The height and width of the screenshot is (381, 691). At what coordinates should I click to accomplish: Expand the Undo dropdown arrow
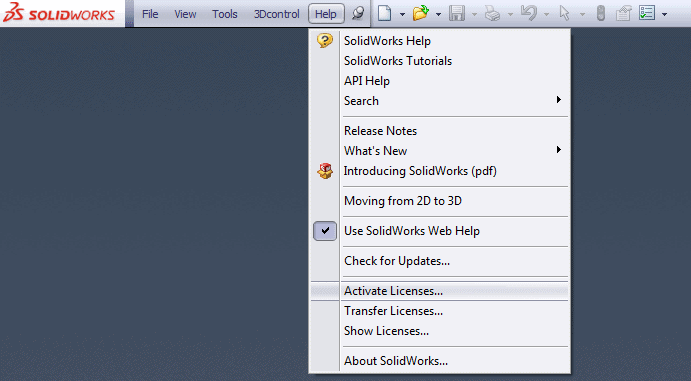pyautogui.click(x=546, y=15)
